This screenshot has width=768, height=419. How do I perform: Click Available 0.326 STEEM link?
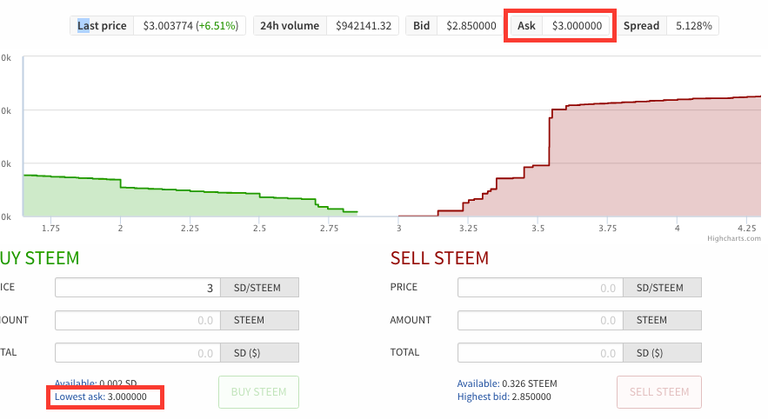(x=507, y=384)
